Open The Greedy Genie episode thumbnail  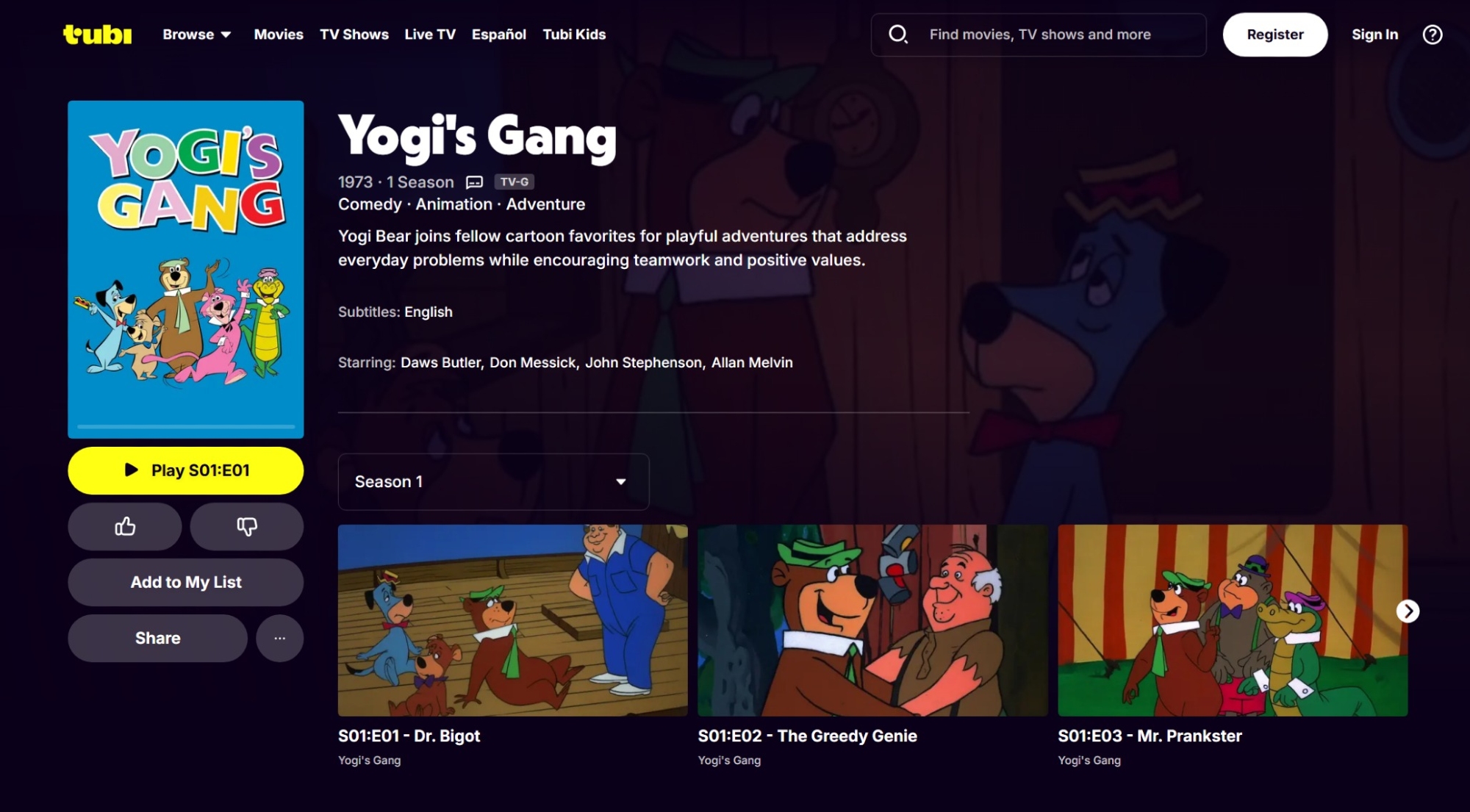(872, 620)
